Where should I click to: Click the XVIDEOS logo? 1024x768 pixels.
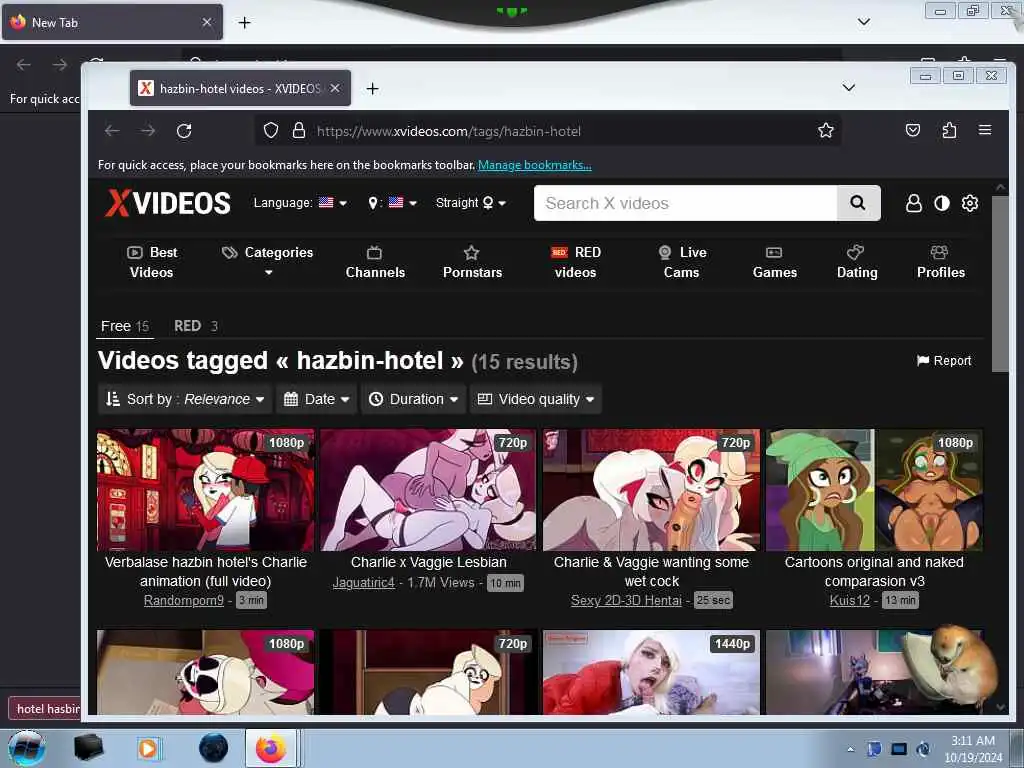[x=168, y=203]
